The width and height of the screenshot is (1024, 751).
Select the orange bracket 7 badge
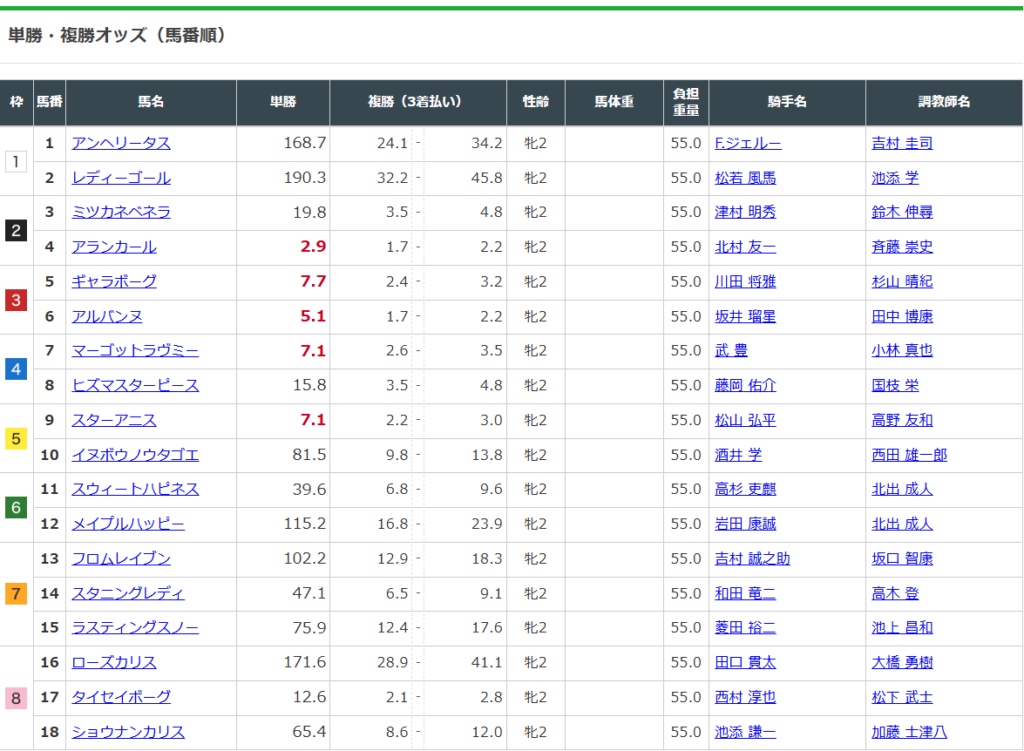point(16,594)
